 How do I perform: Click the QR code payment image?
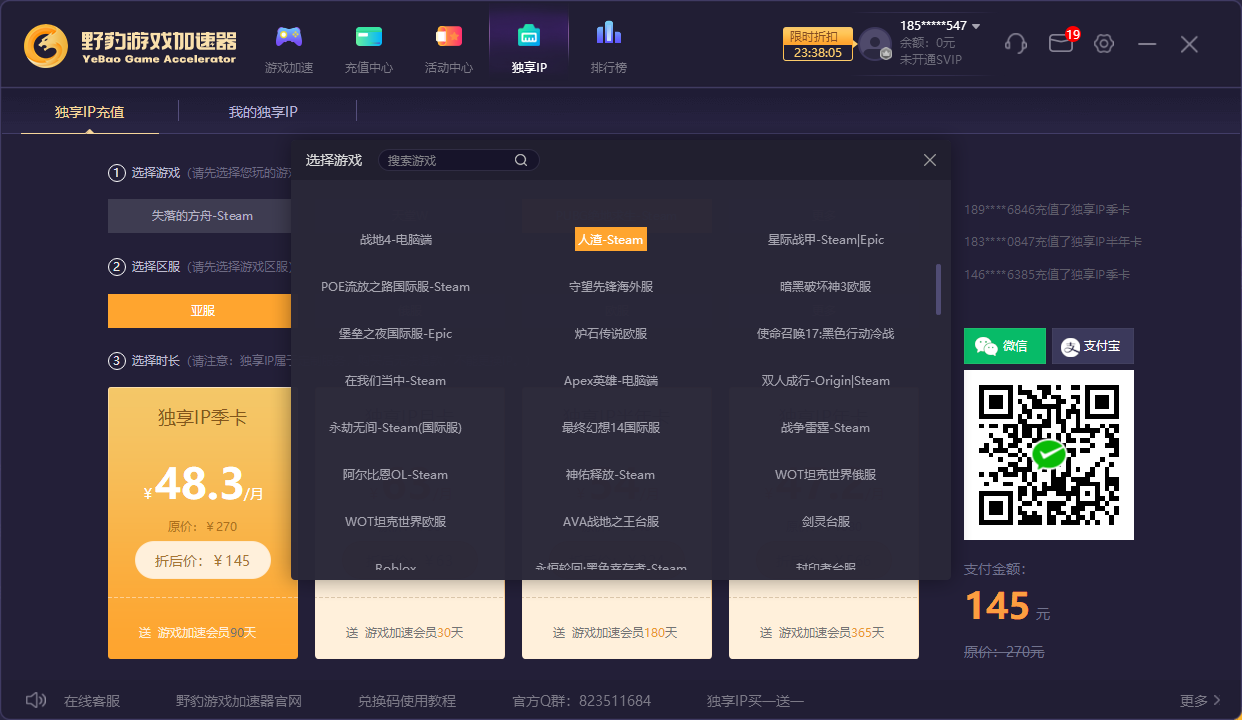[1049, 455]
